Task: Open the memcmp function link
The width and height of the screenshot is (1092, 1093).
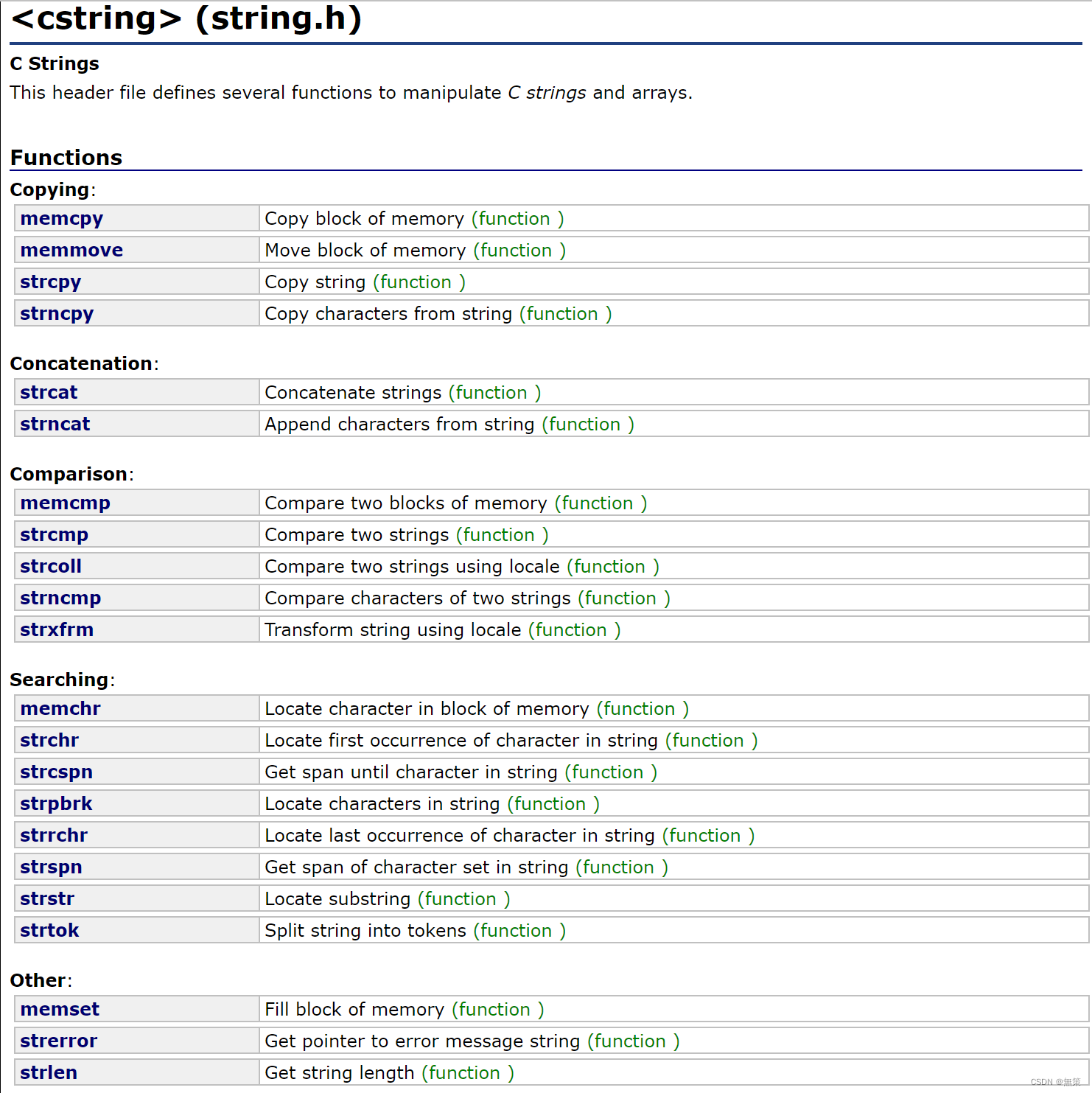Action: click(66, 503)
